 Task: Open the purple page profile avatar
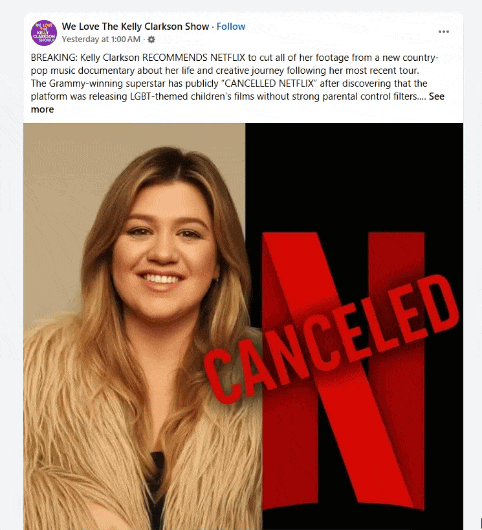[44, 33]
